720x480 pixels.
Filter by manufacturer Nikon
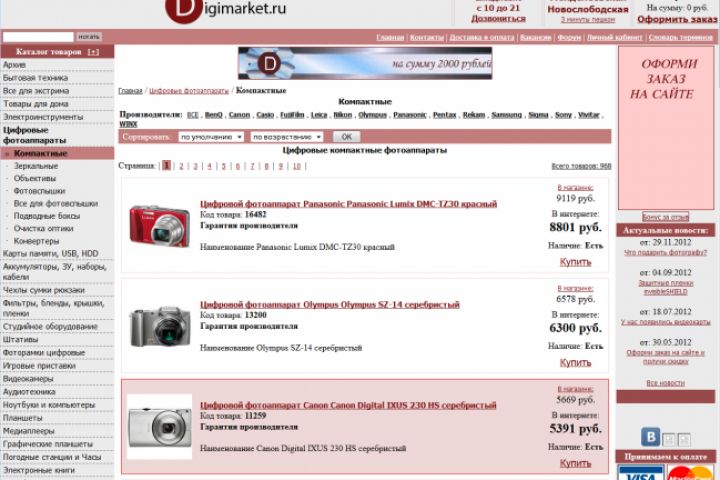[x=343, y=115]
